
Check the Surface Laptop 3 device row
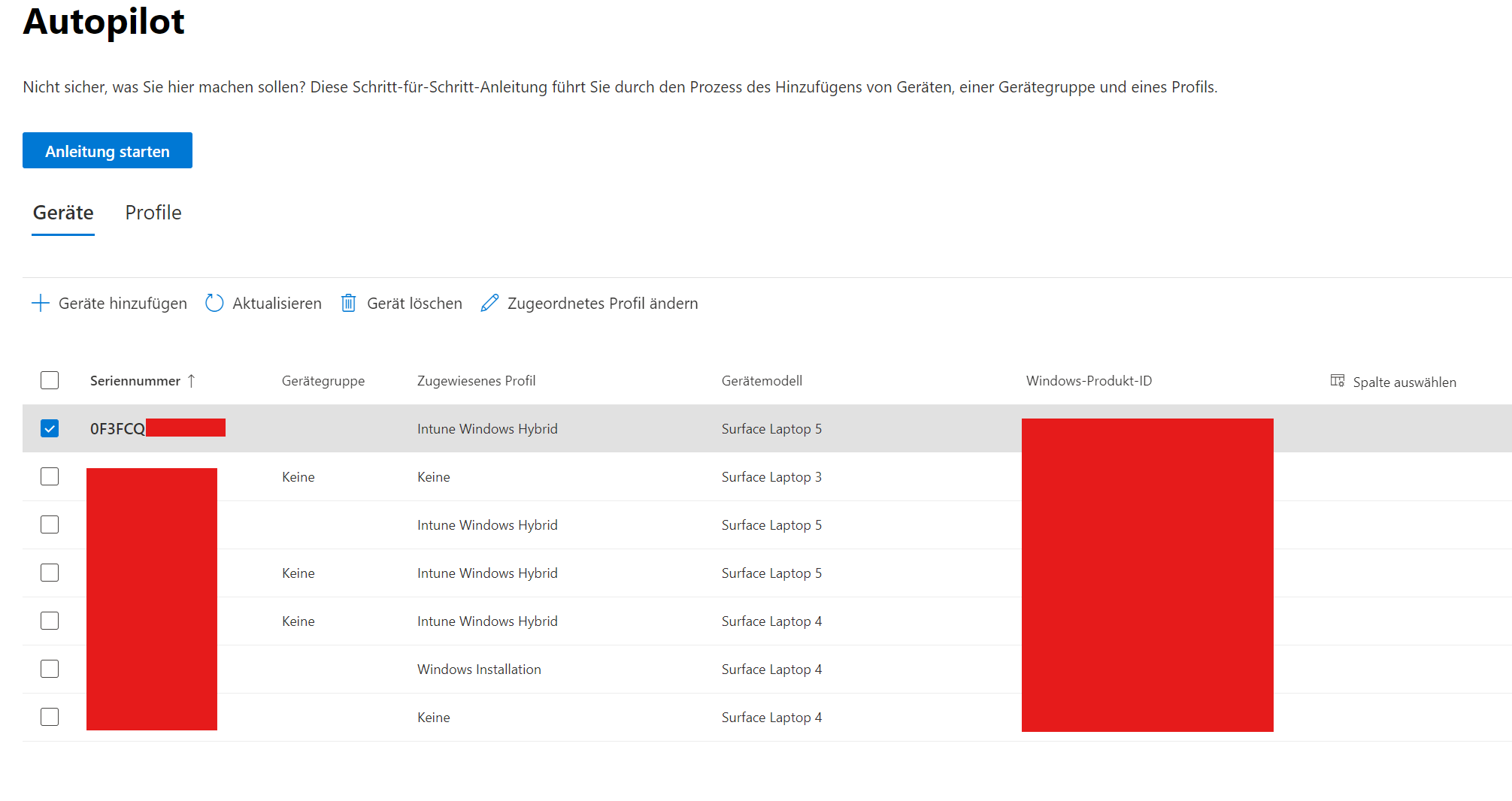coord(50,476)
